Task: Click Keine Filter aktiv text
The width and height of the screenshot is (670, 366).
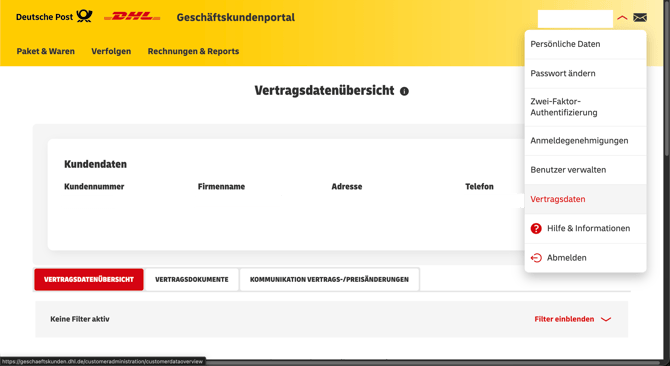Action: [80, 319]
